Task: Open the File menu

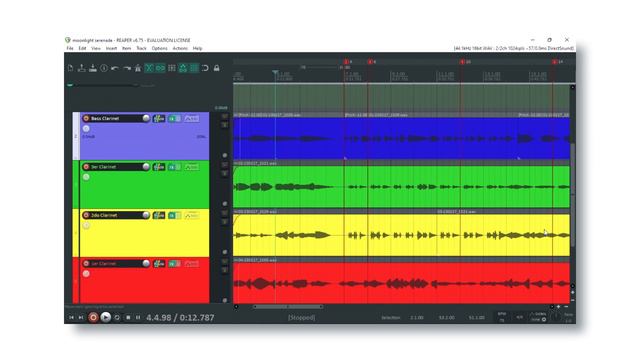Action: (x=70, y=48)
